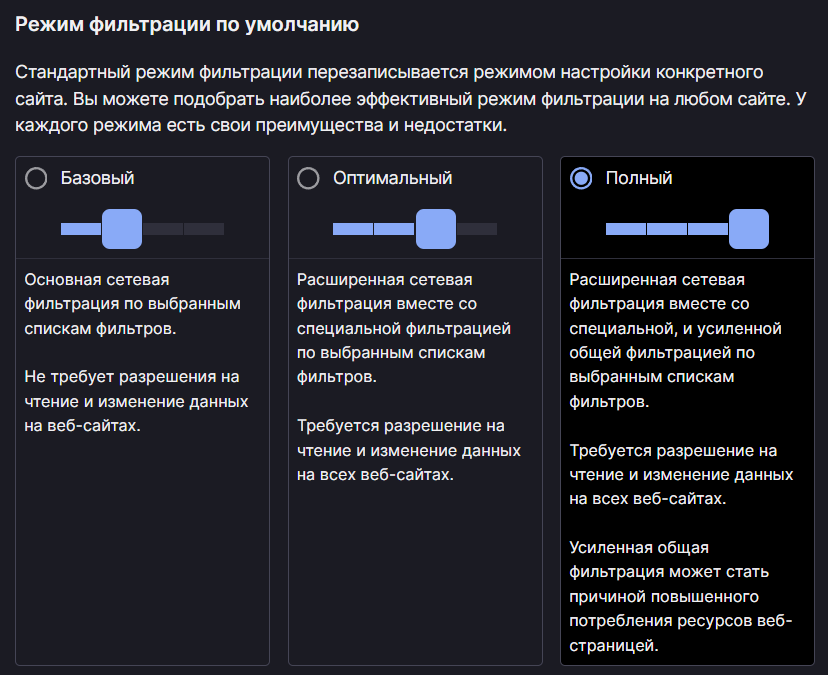Screen dimensions: 828x675
Task: Click the heading Режим фильтрации по умолчанию
Action: pos(187,23)
